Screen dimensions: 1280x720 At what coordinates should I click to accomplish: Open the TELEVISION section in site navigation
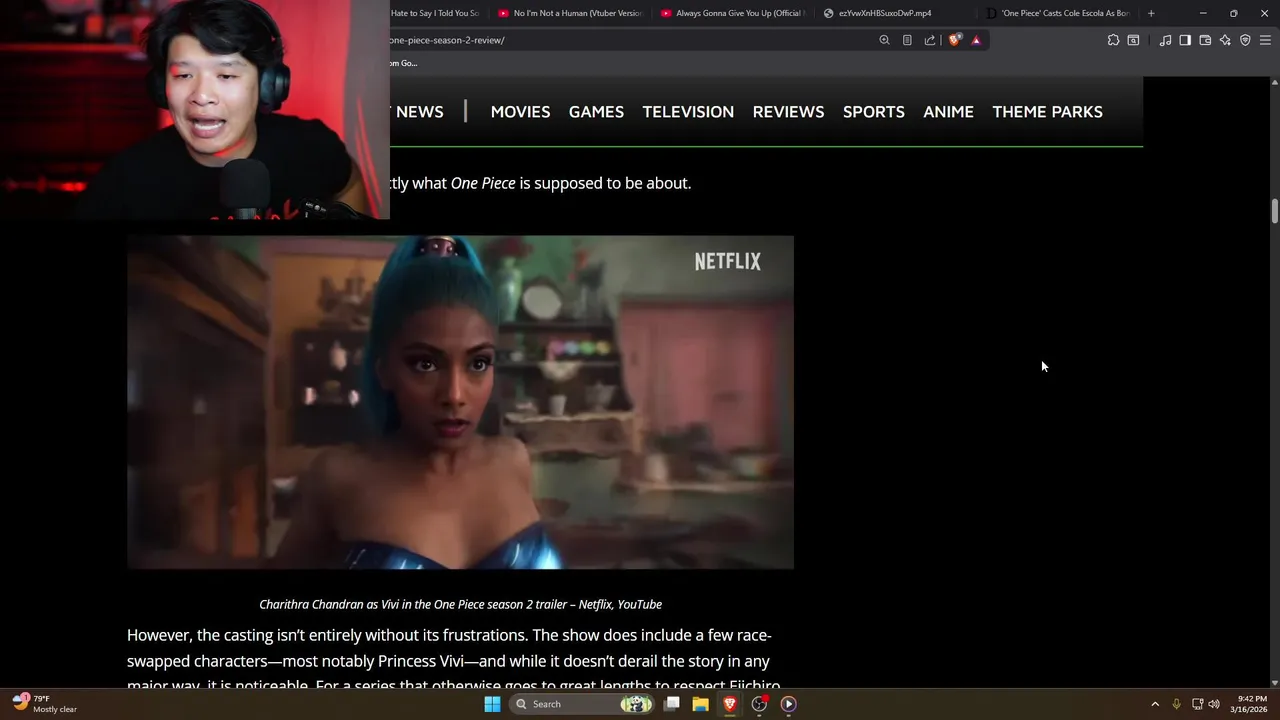click(x=688, y=112)
